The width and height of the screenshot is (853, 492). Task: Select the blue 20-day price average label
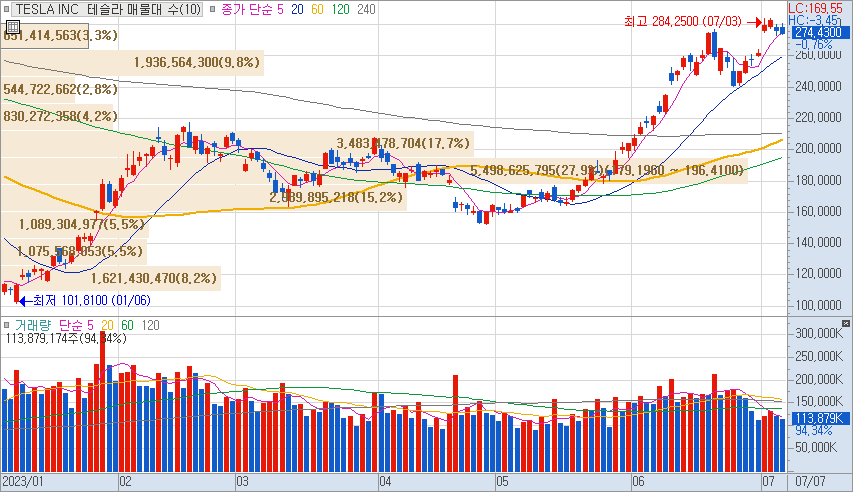pyautogui.click(x=297, y=9)
